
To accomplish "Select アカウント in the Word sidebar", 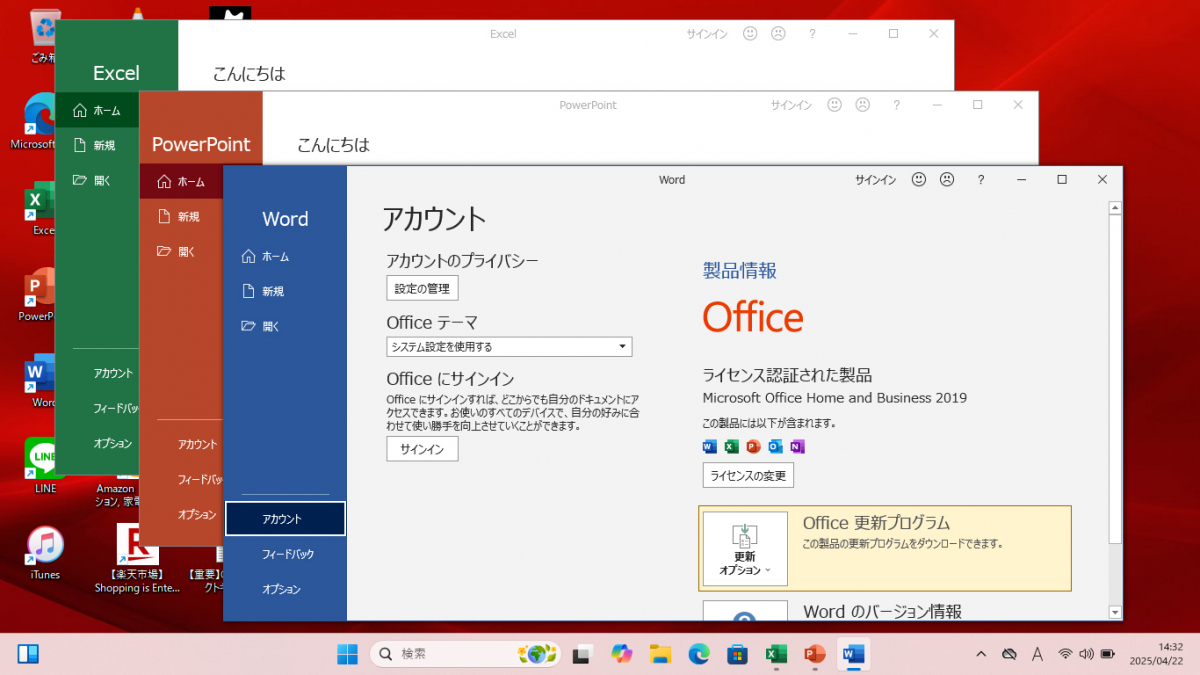I will pyautogui.click(x=285, y=519).
